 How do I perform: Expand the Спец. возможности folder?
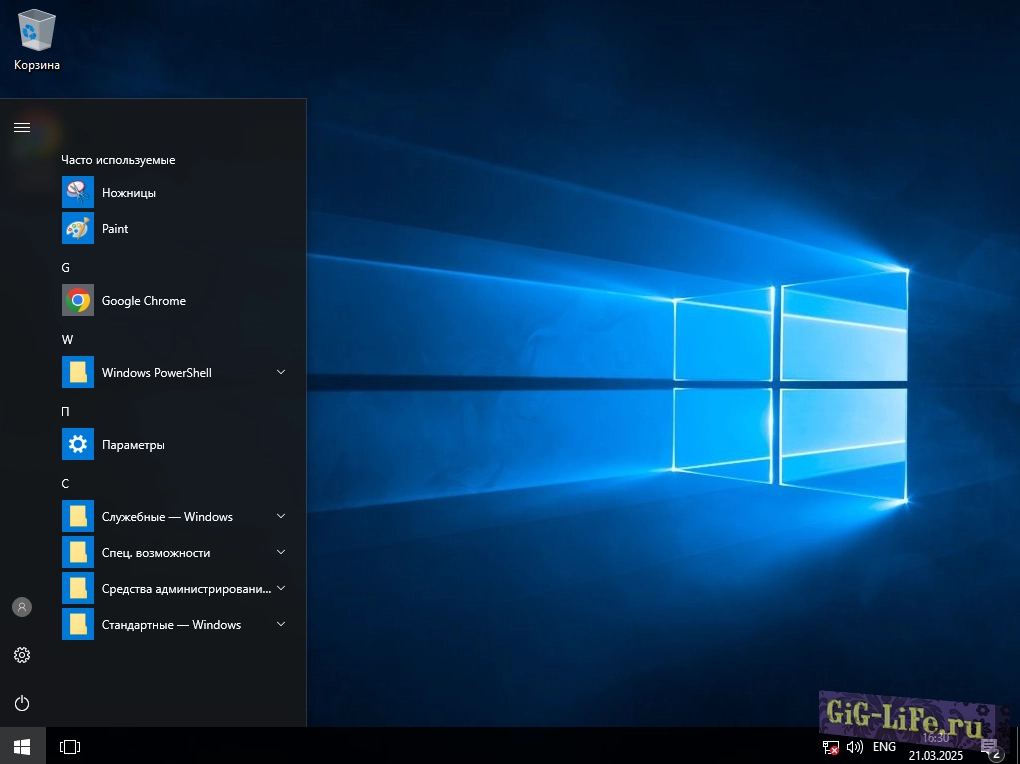(281, 552)
